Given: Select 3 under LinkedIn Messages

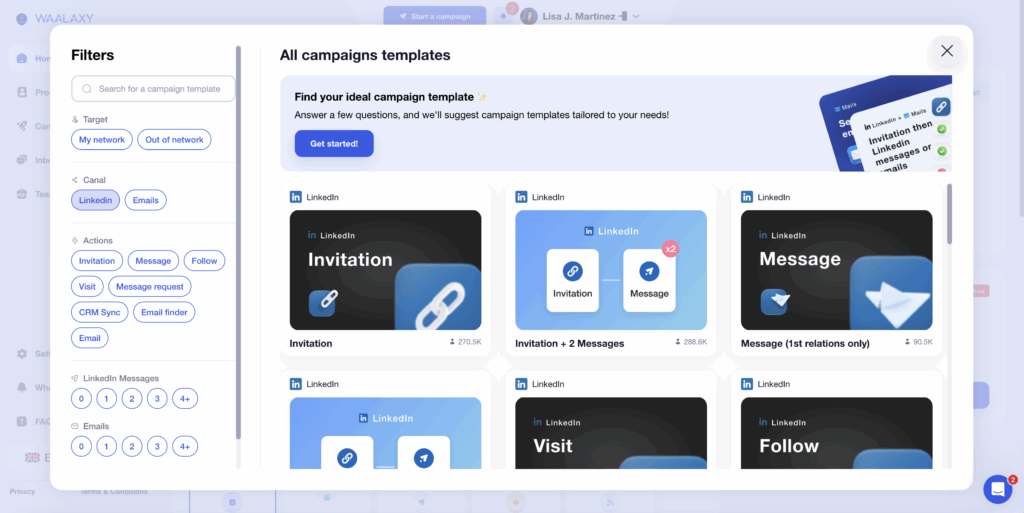Looking at the screenshot, I should click(157, 398).
